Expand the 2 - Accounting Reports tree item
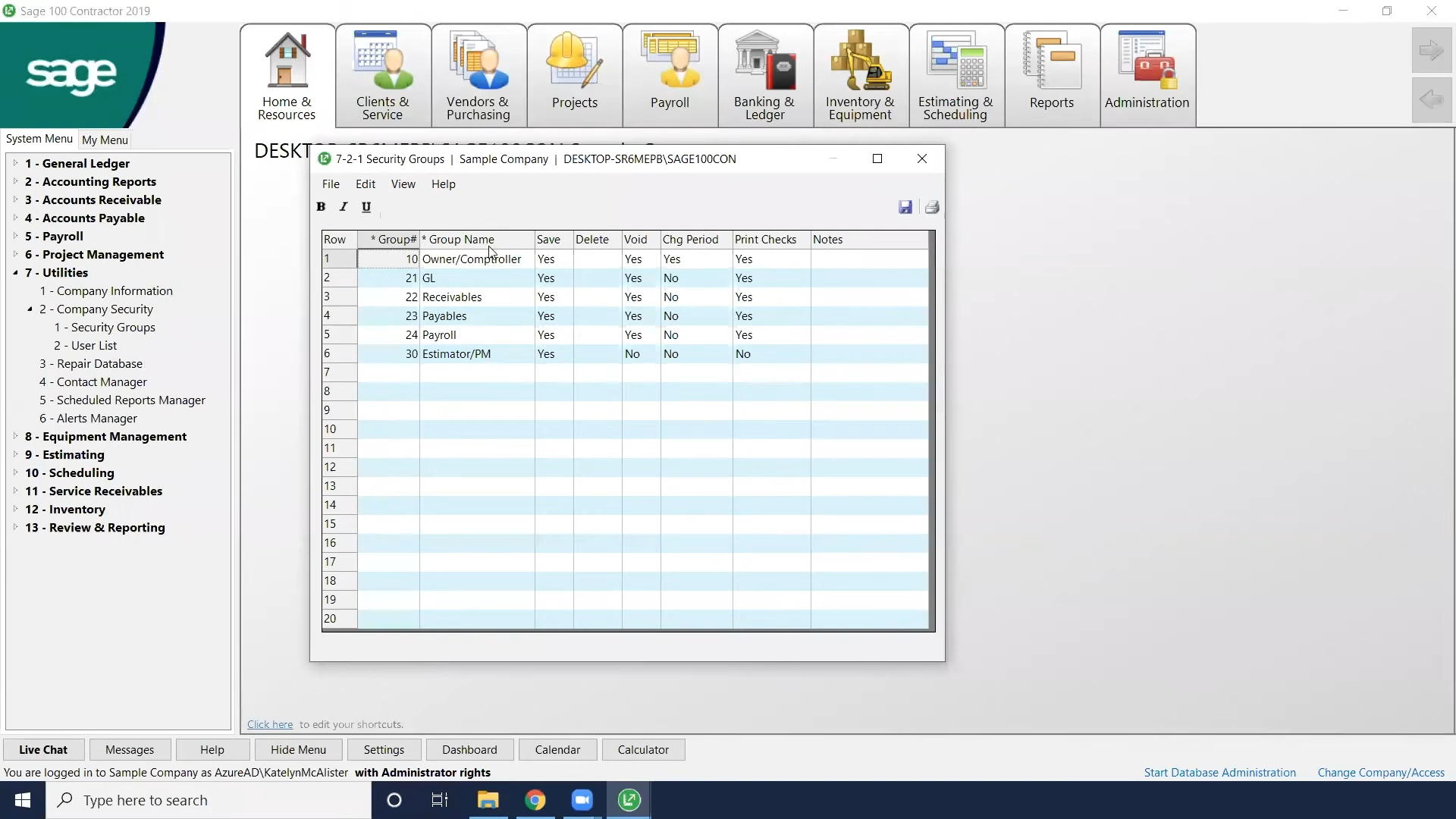Viewport: 1456px width, 819px height. [x=16, y=181]
